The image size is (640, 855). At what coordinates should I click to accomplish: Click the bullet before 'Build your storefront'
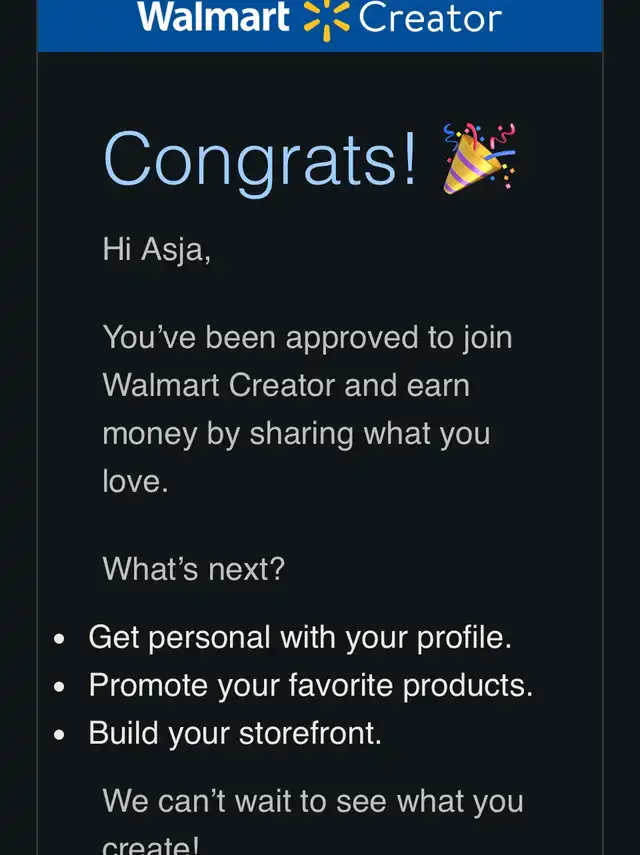(59, 734)
